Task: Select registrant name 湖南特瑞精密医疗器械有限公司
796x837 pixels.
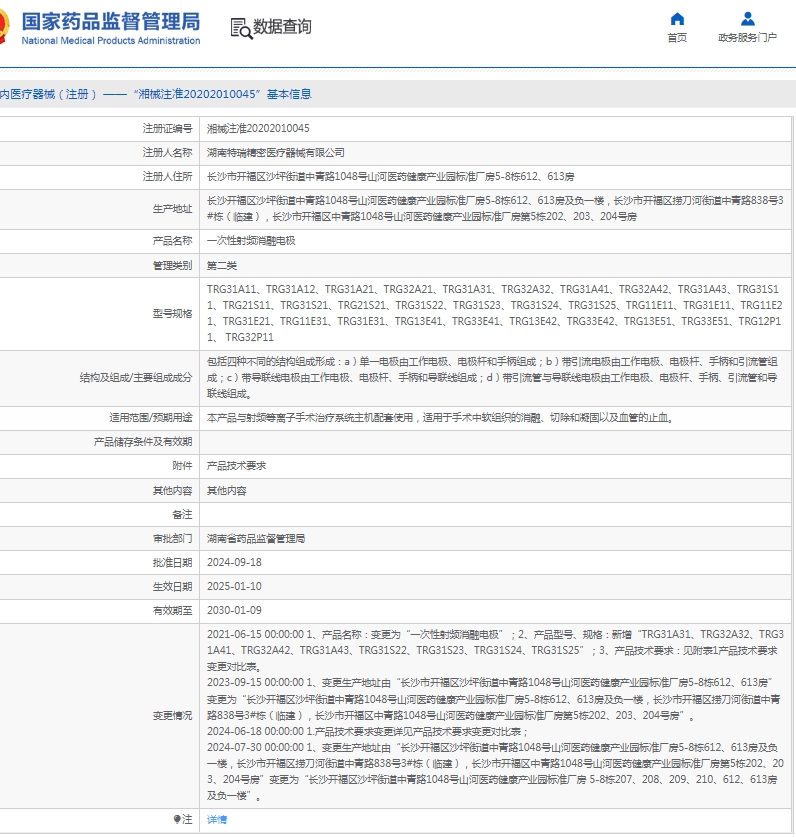Action: point(275,153)
